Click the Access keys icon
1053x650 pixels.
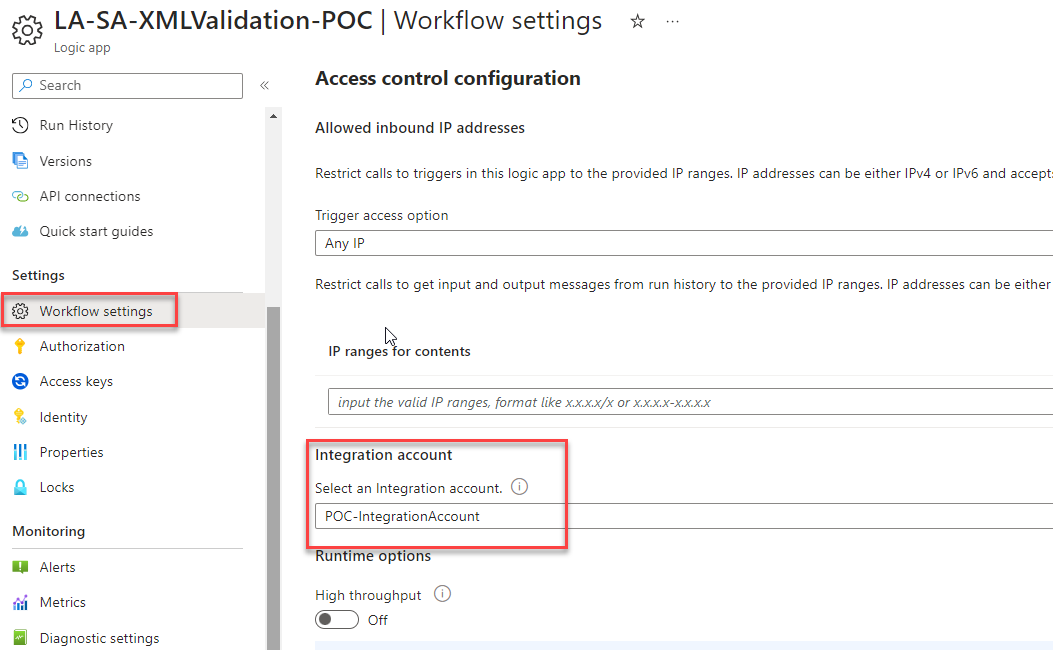[20, 381]
